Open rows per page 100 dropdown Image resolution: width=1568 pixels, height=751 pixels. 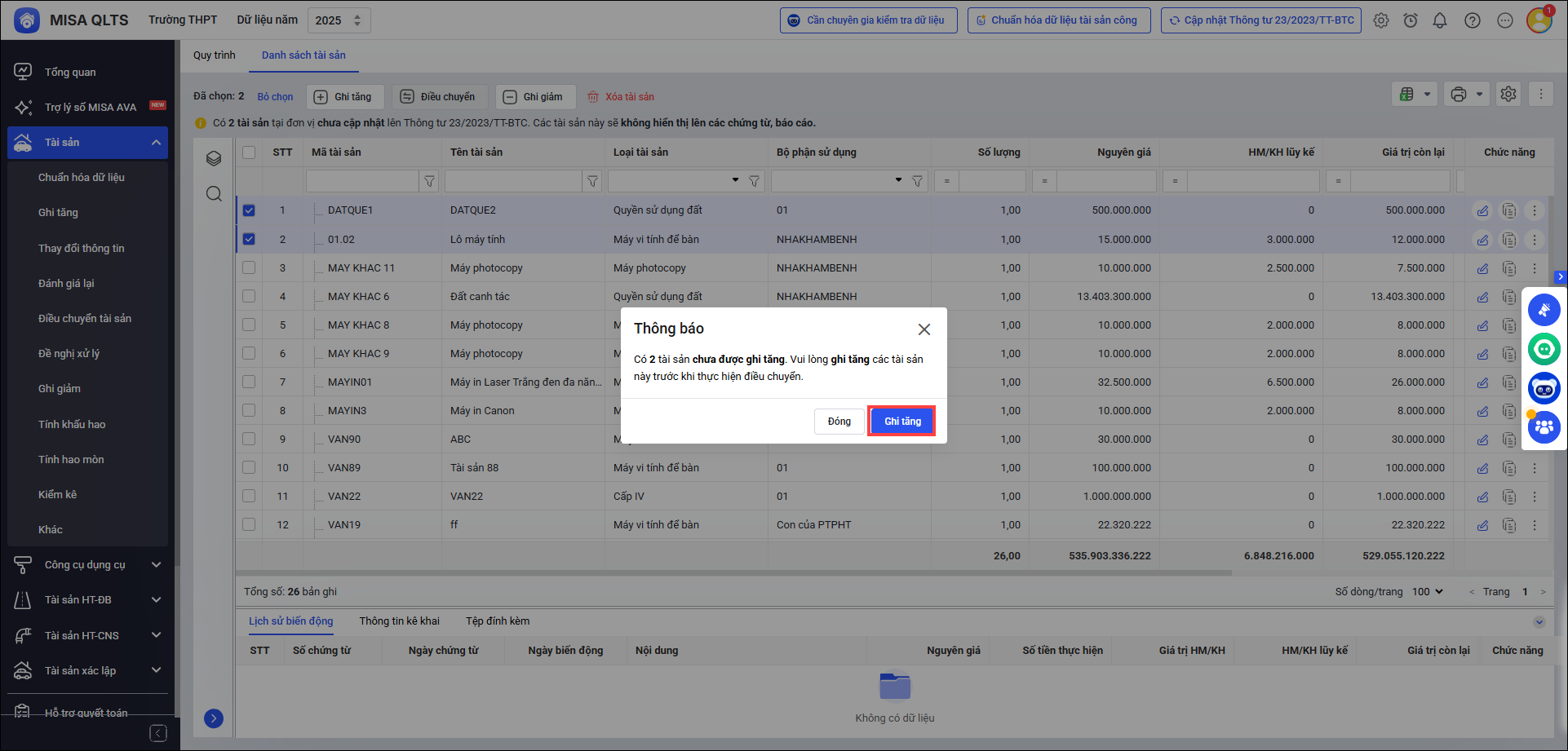pyautogui.click(x=1428, y=592)
